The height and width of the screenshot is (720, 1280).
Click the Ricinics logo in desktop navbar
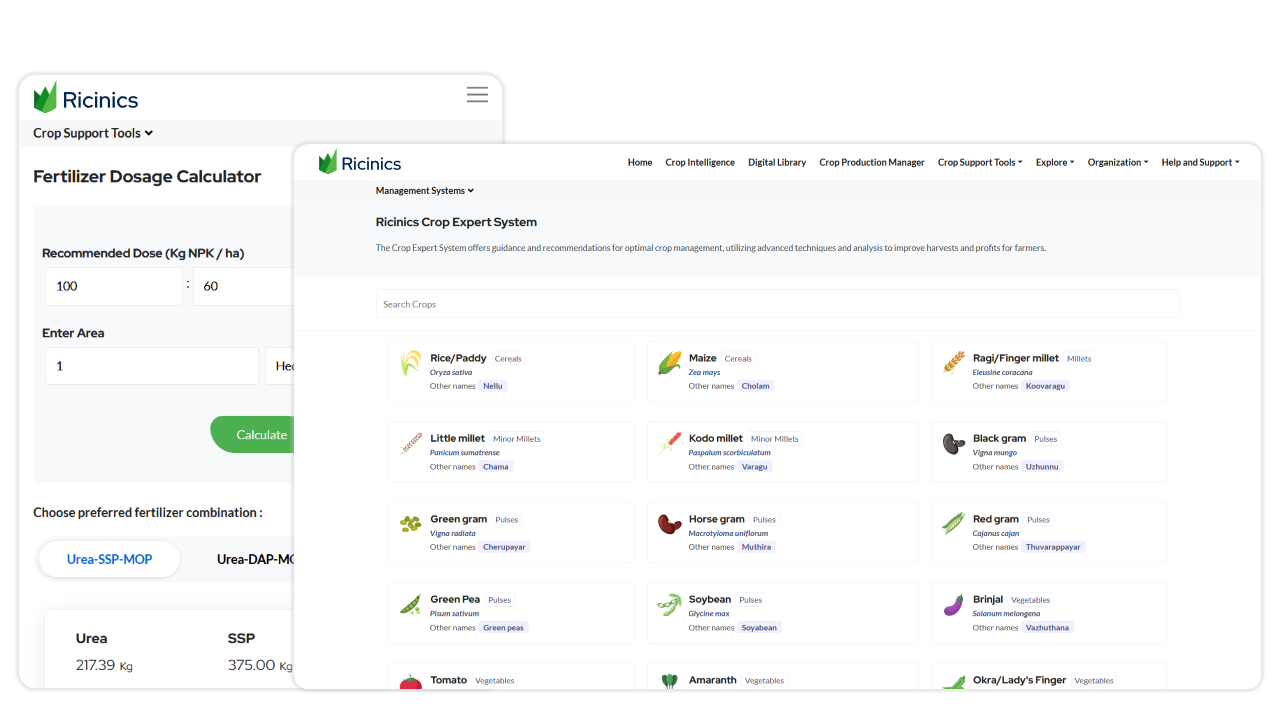coord(360,163)
